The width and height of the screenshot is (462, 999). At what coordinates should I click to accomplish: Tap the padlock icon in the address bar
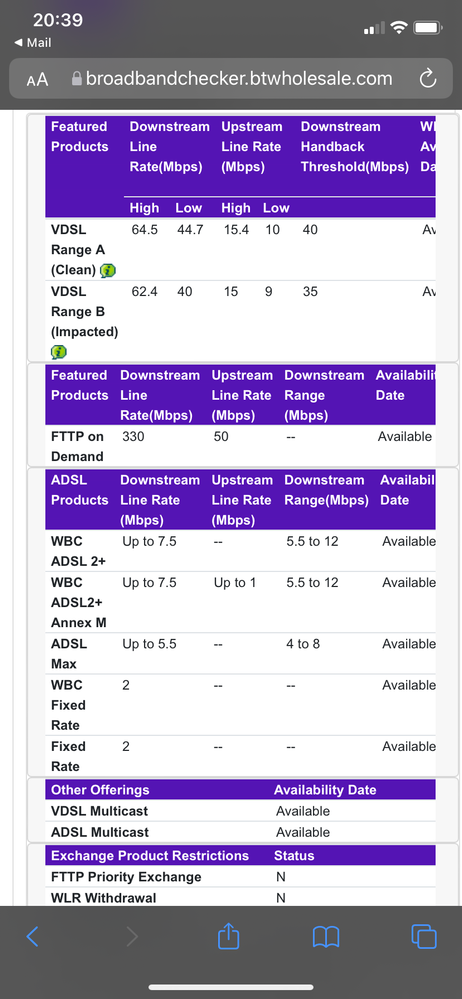point(76,79)
